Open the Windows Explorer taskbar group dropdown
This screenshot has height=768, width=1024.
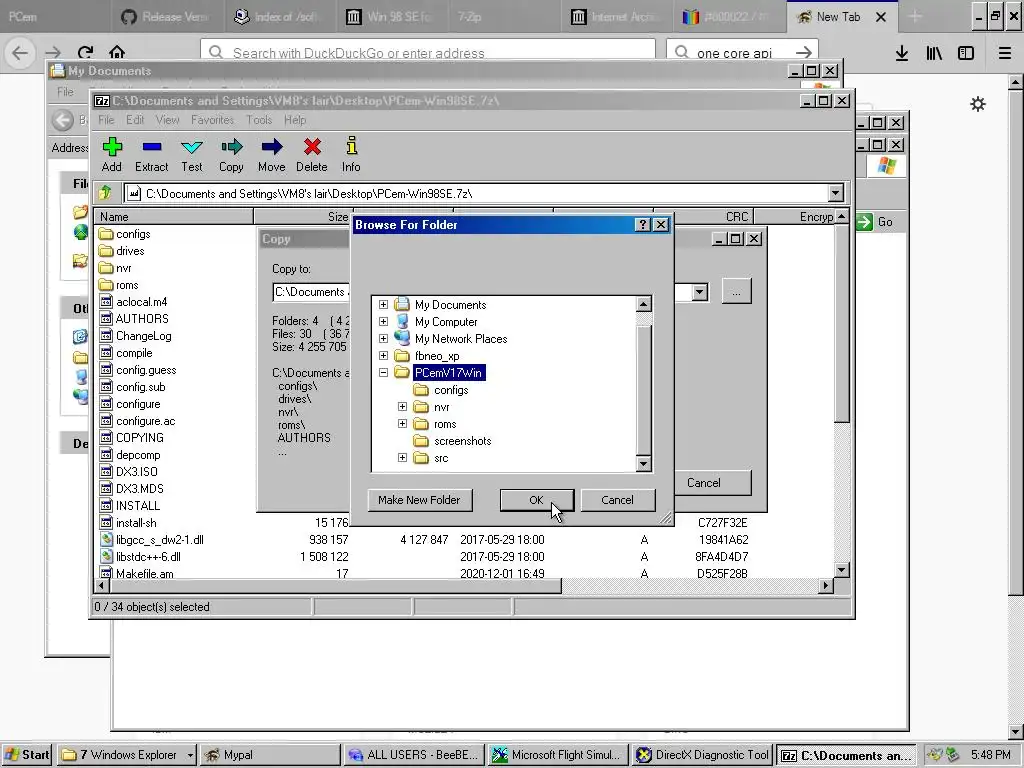click(190, 755)
